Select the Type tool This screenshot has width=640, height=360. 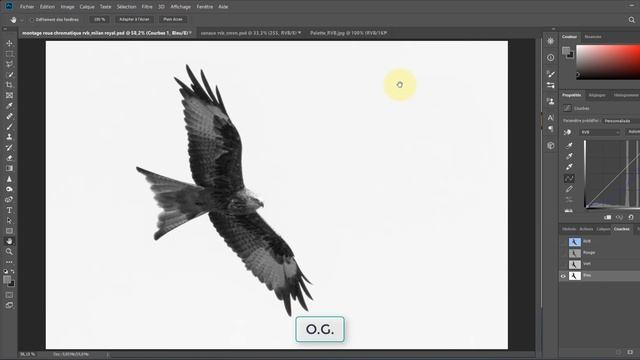click(9, 210)
